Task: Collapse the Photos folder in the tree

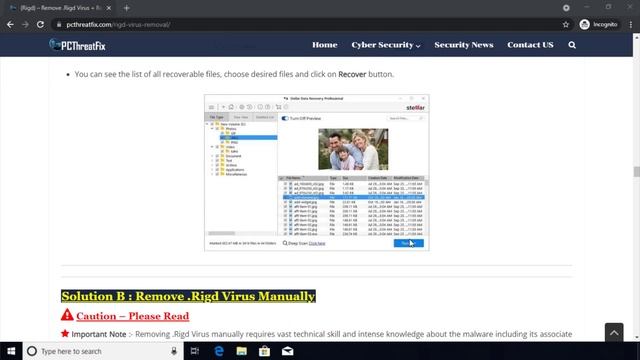Action: click(x=212, y=129)
